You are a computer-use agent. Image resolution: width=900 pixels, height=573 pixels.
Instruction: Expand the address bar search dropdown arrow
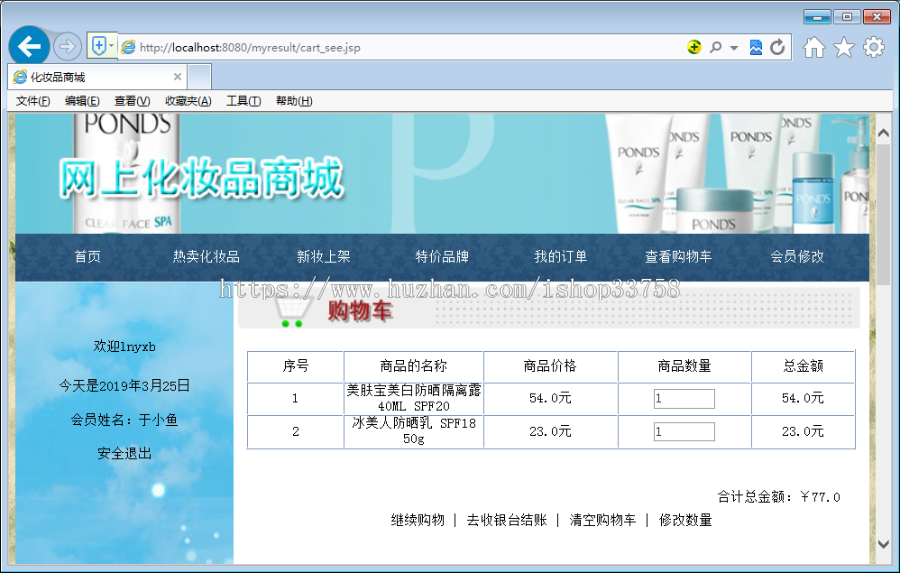coord(734,48)
